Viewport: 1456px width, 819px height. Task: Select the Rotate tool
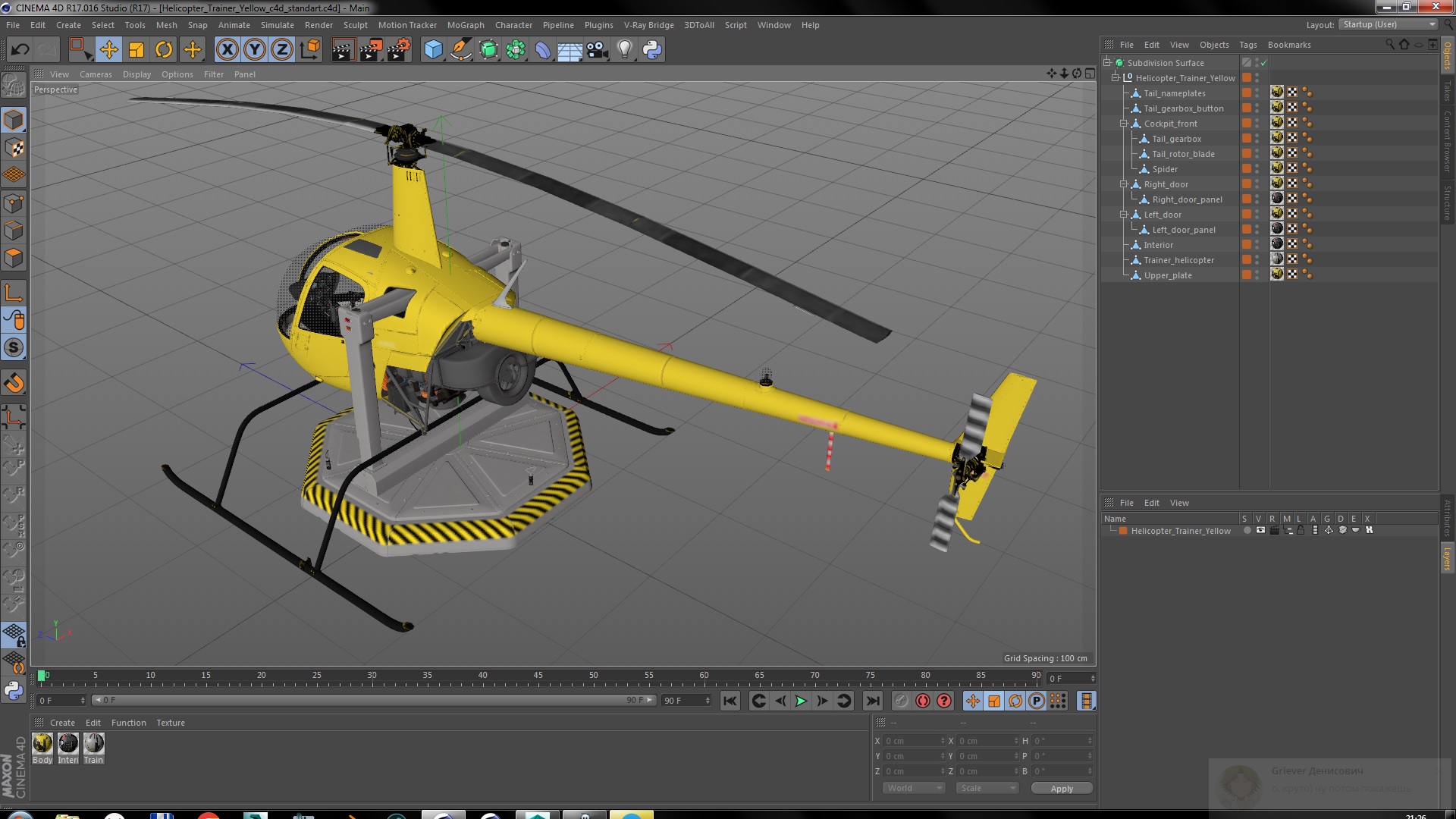pos(164,50)
